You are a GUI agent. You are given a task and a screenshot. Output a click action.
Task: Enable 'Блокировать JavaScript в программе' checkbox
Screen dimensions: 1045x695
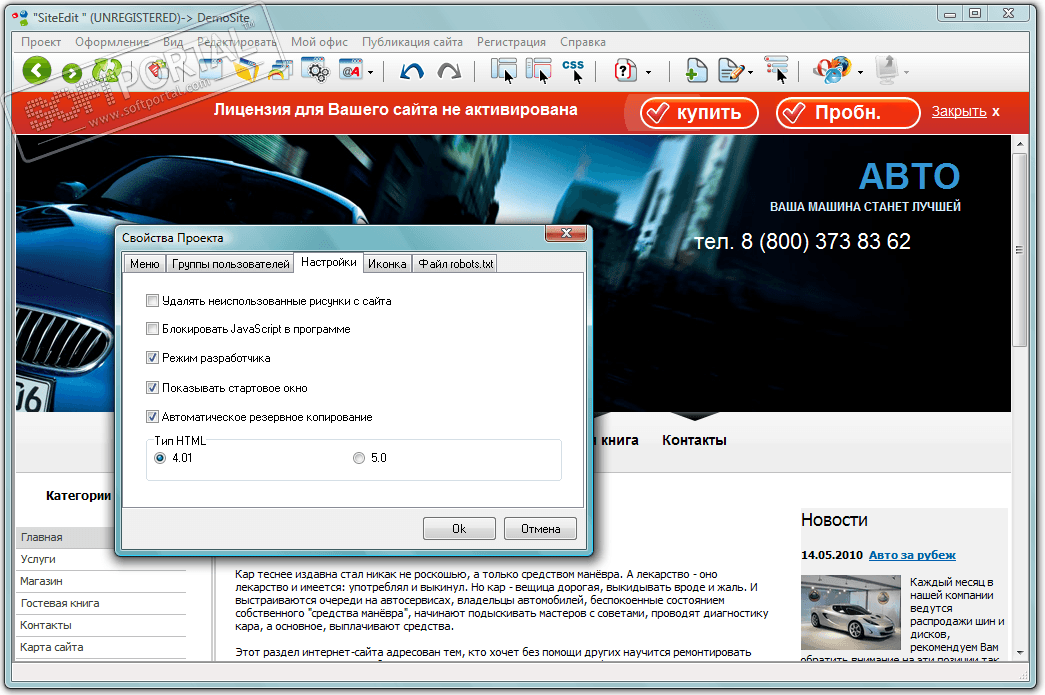tap(152, 329)
